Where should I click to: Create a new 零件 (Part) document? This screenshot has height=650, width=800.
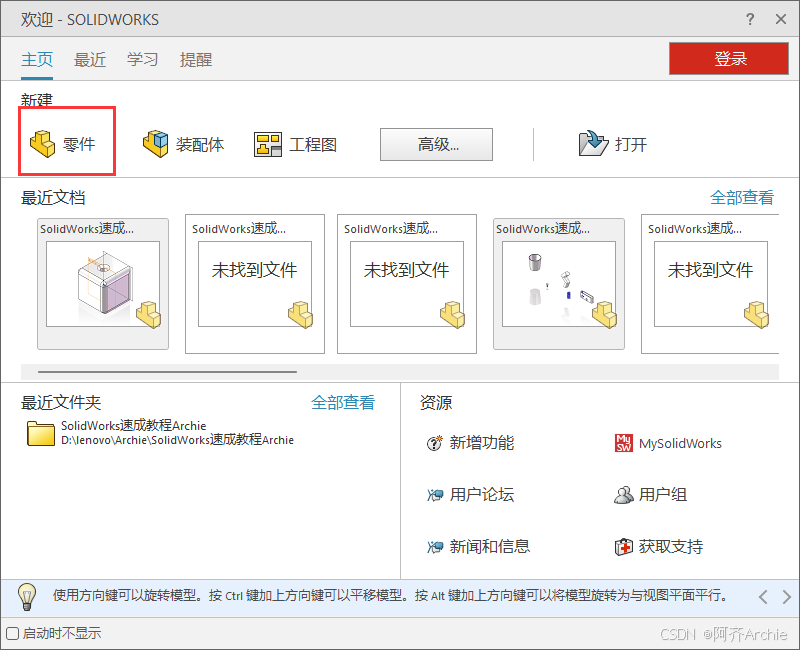[63, 143]
